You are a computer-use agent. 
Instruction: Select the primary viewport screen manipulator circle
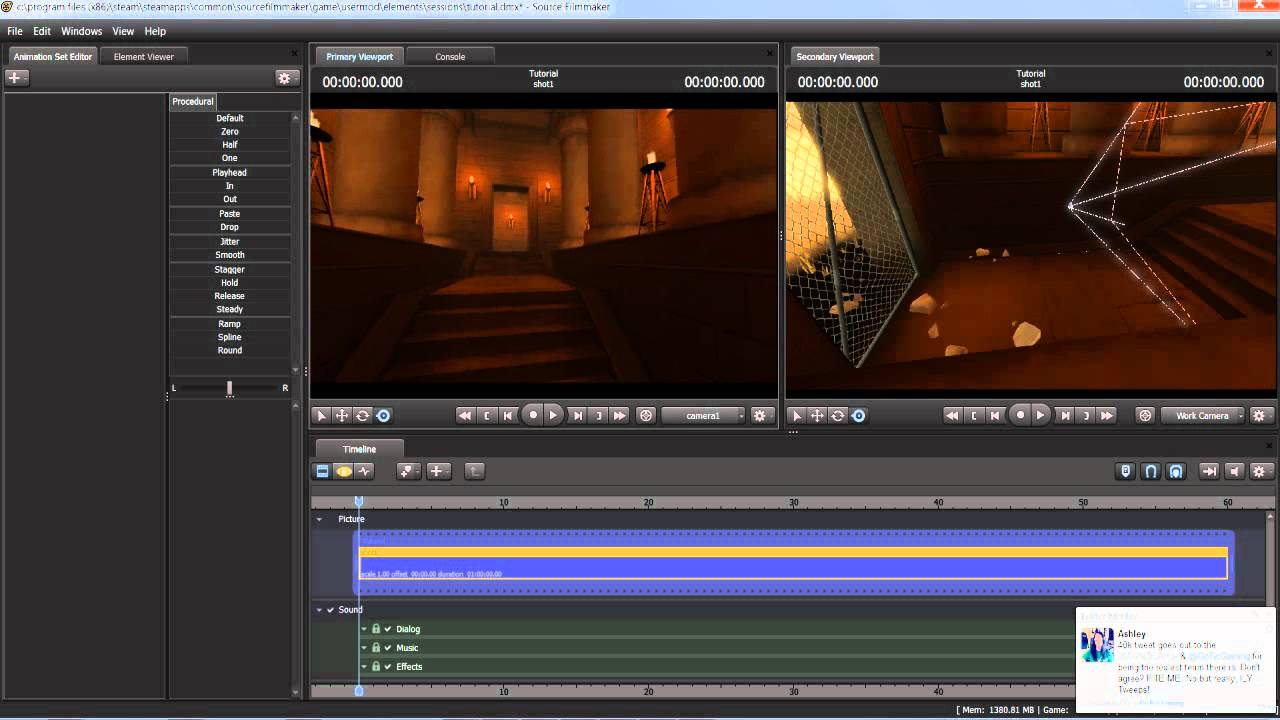tap(383, 415)
